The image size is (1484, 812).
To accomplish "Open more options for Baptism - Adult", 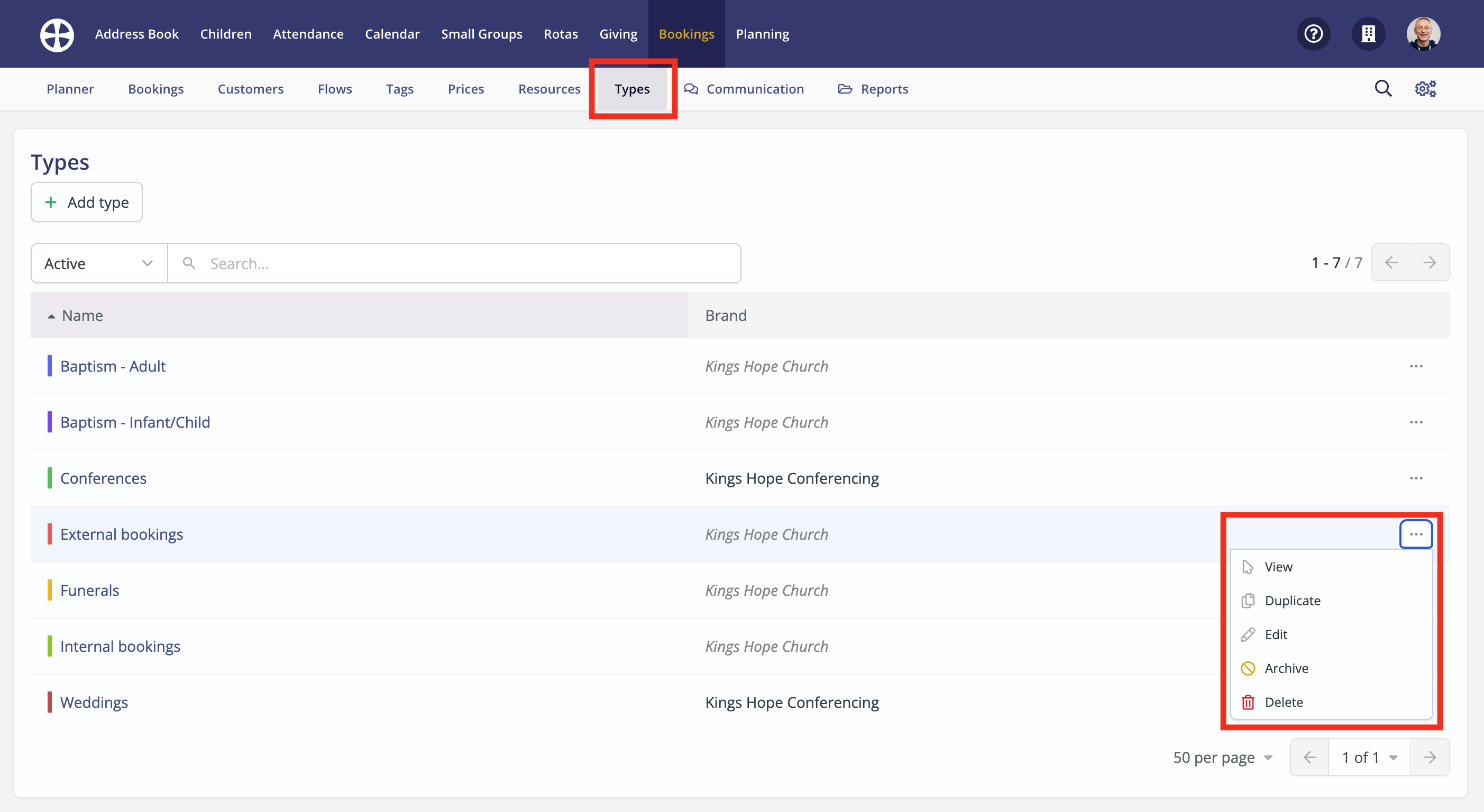I will 1415,366.
